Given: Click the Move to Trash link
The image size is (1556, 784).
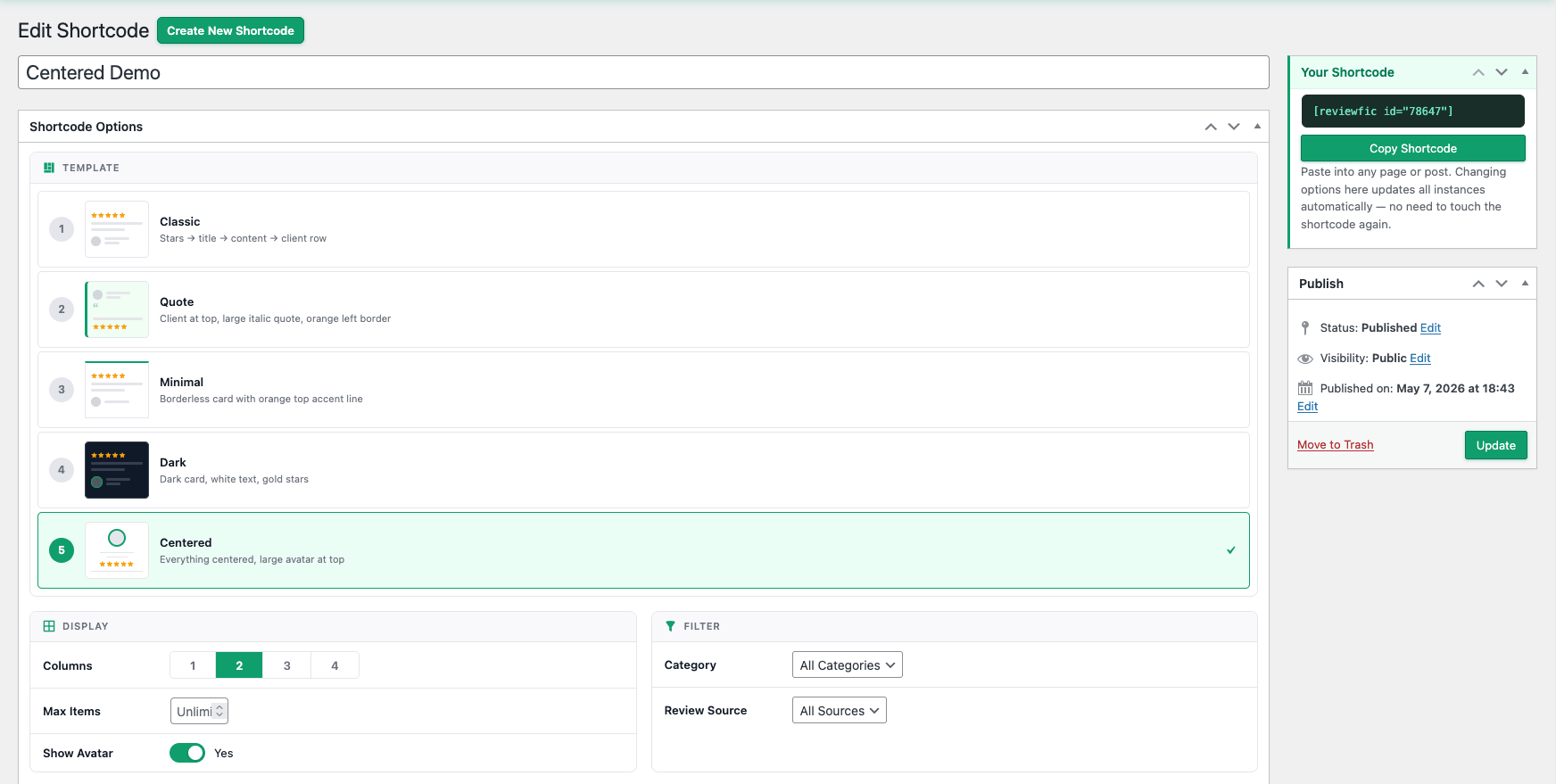Looking at the screenshot, I should (1336, 444).
